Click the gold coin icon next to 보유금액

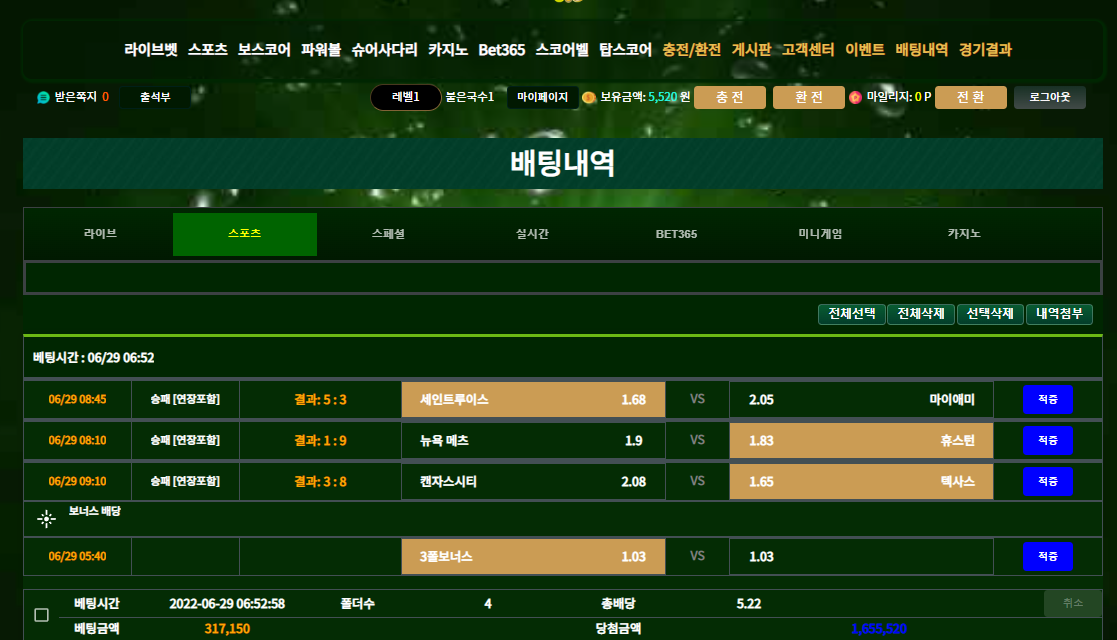click(589, 98)
